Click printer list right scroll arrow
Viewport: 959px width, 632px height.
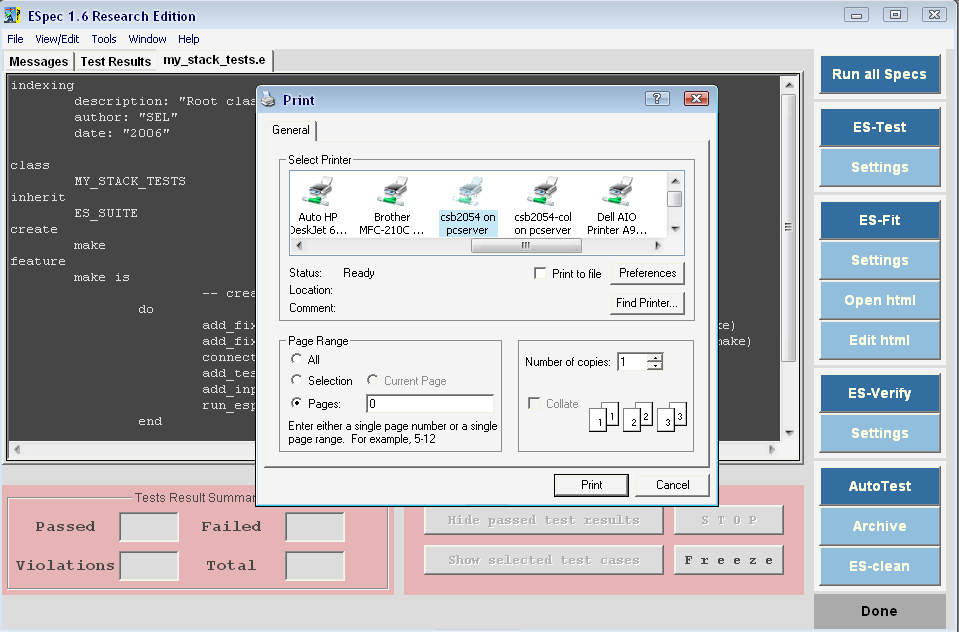click(658, 245)
